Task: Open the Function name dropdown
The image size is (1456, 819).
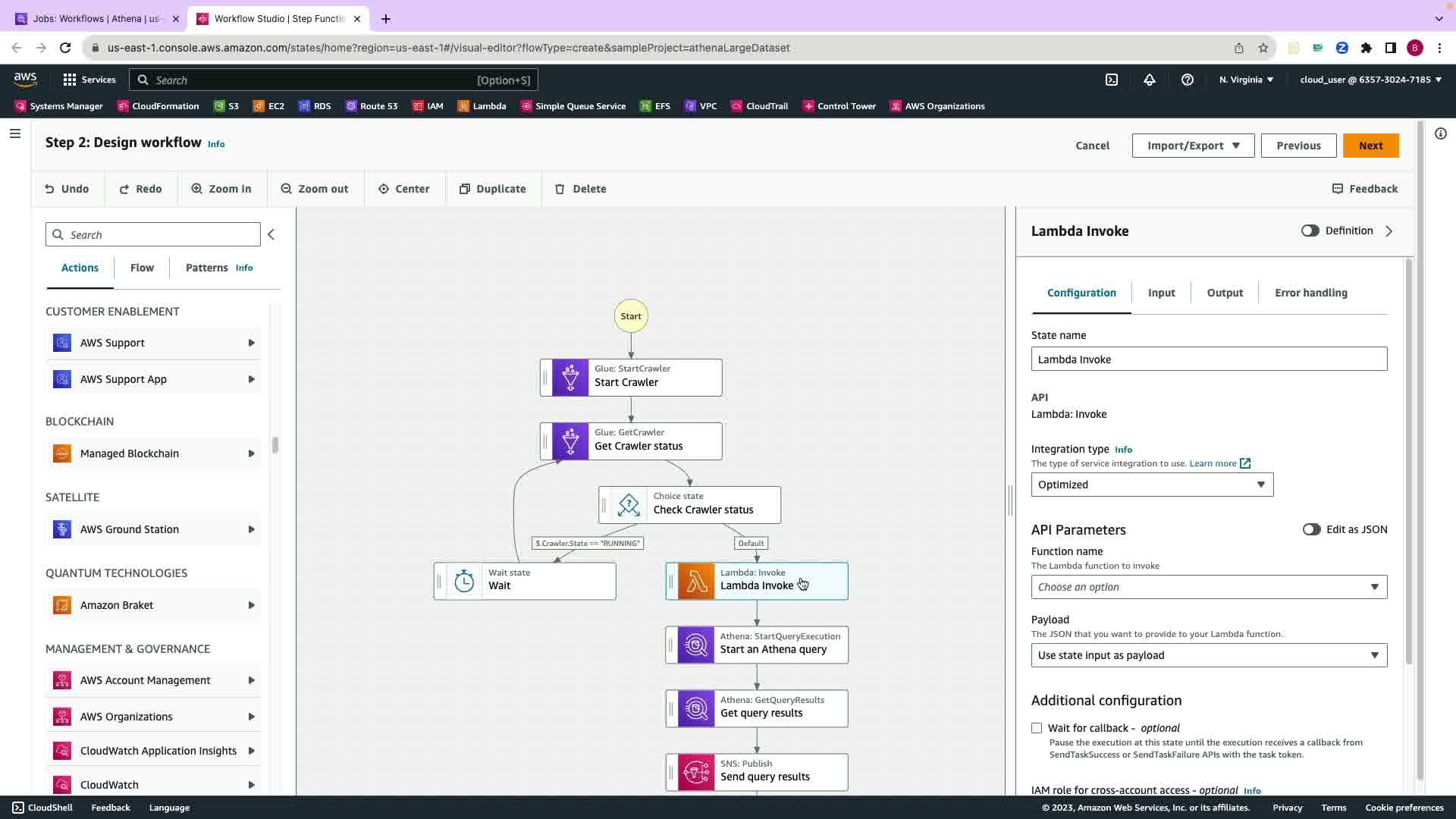Action: point(1208,587)
